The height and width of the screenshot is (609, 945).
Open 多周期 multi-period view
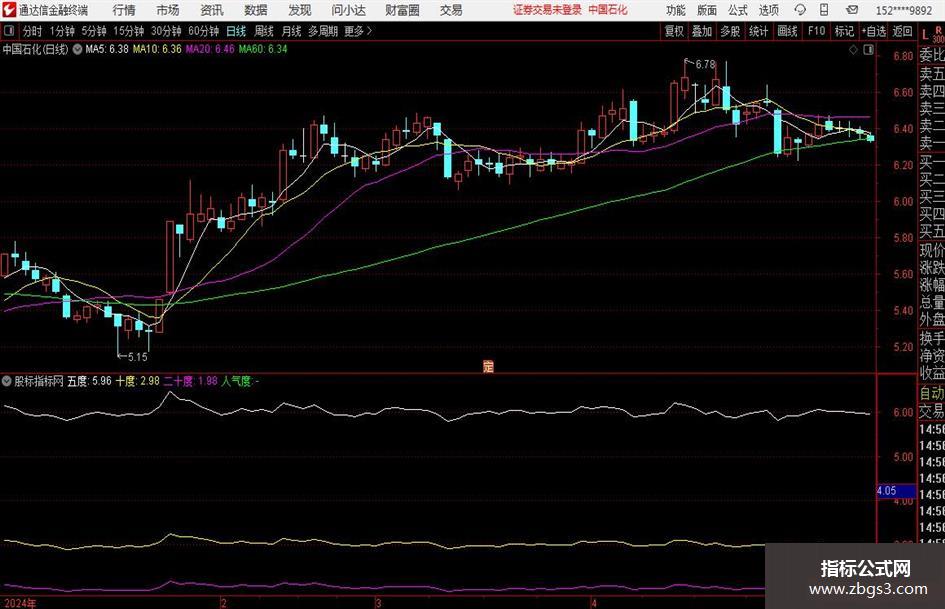pyautogui.click(x=323, y=31)
